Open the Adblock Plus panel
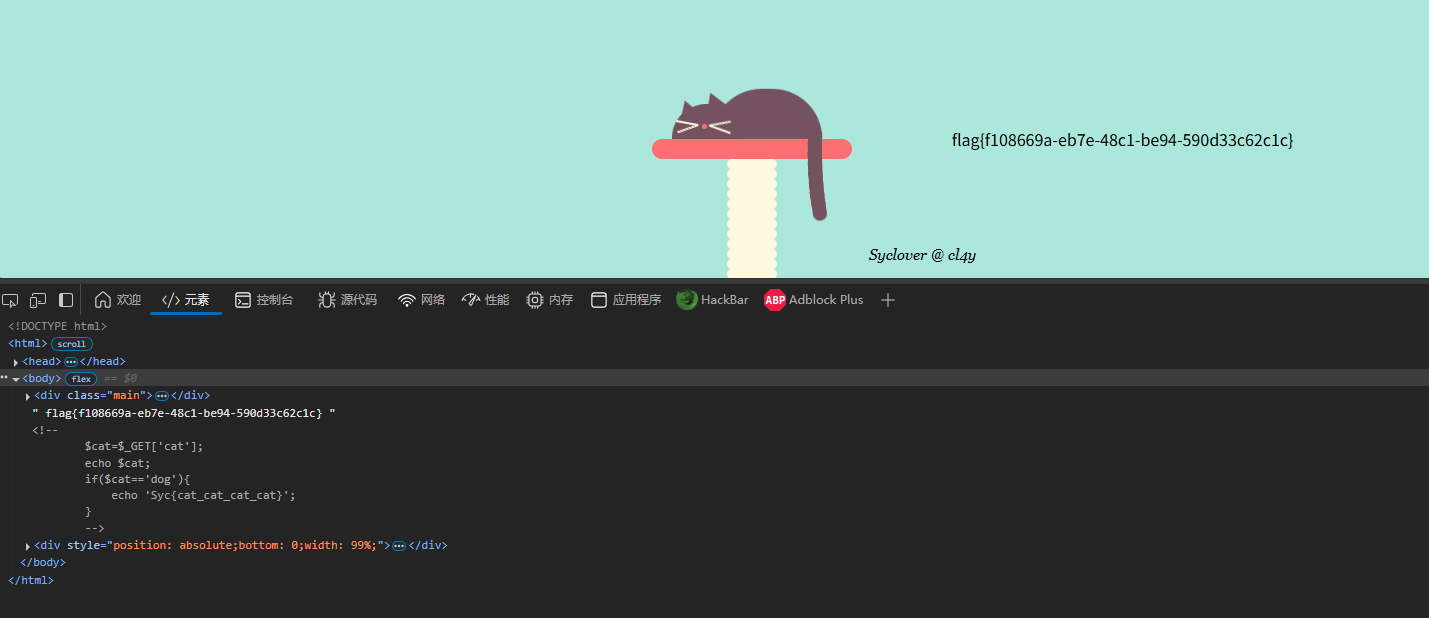The image size is (1429, 618). (814, 300)
